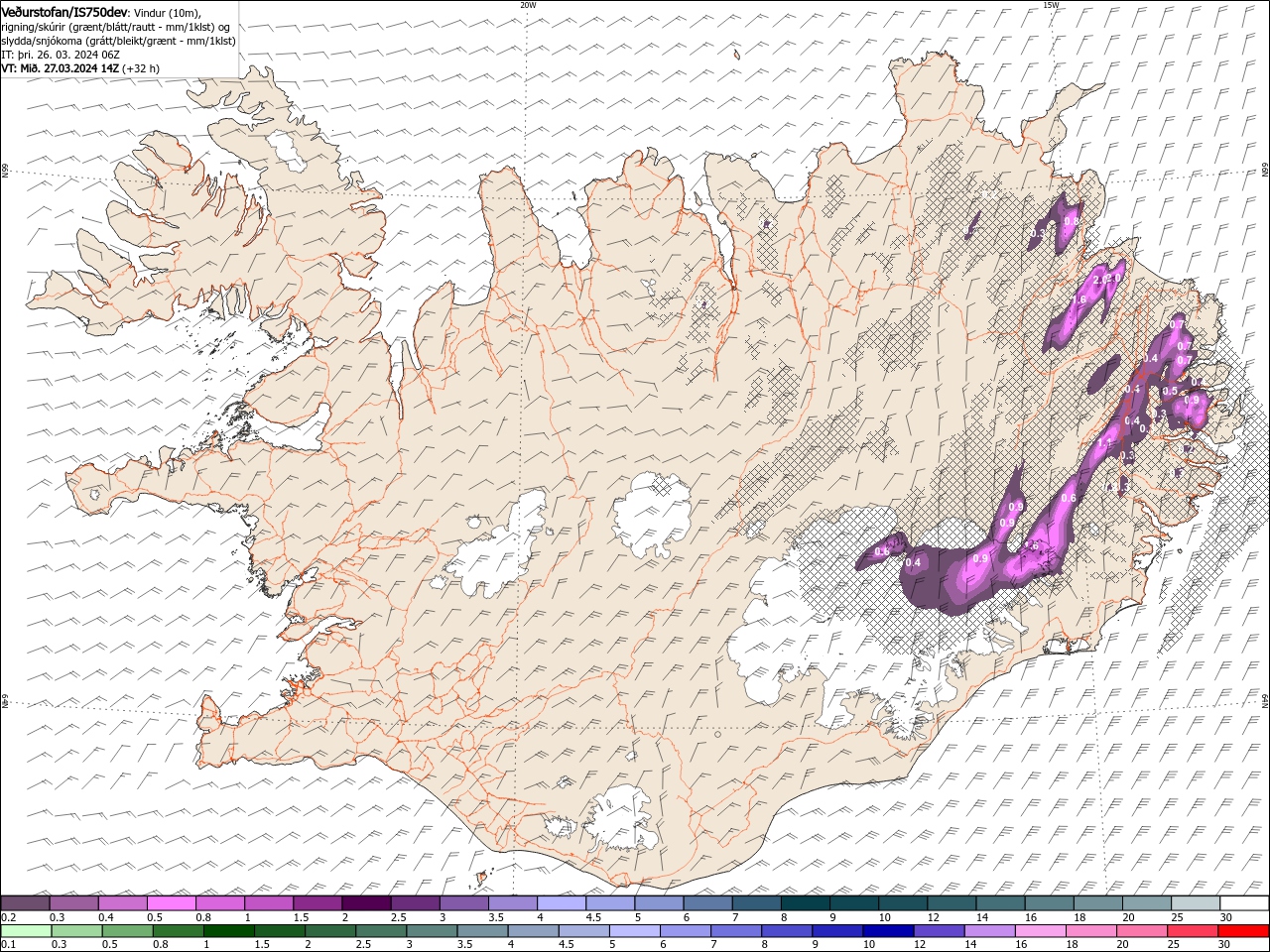The height and width of the screenshot is (952, 1270).
Task: Pick the upper-row snow swatch labeled 0.4
Action: (122, 902)
